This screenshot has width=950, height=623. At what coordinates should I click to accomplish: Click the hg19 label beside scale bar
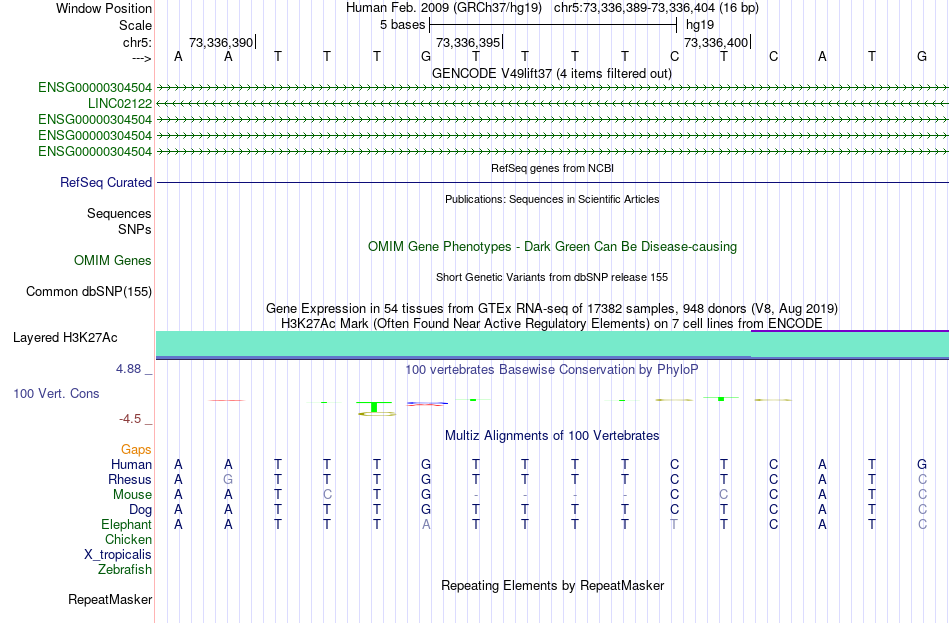(700, 25)
